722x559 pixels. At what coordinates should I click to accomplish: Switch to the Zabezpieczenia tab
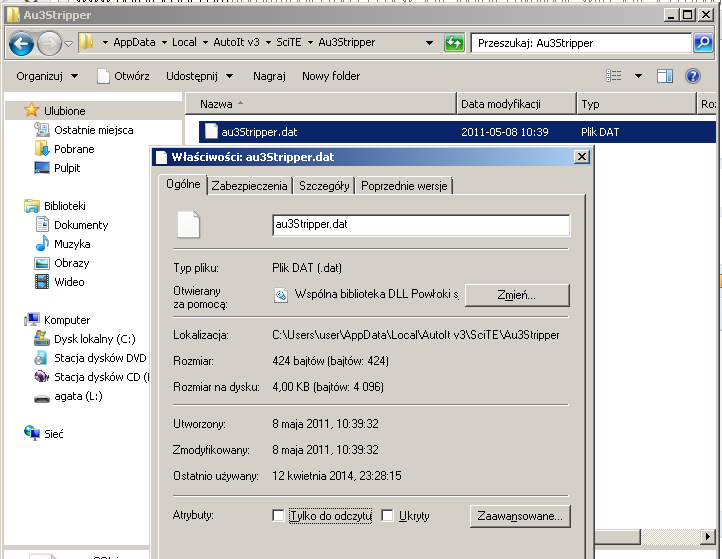click(249, 186)
